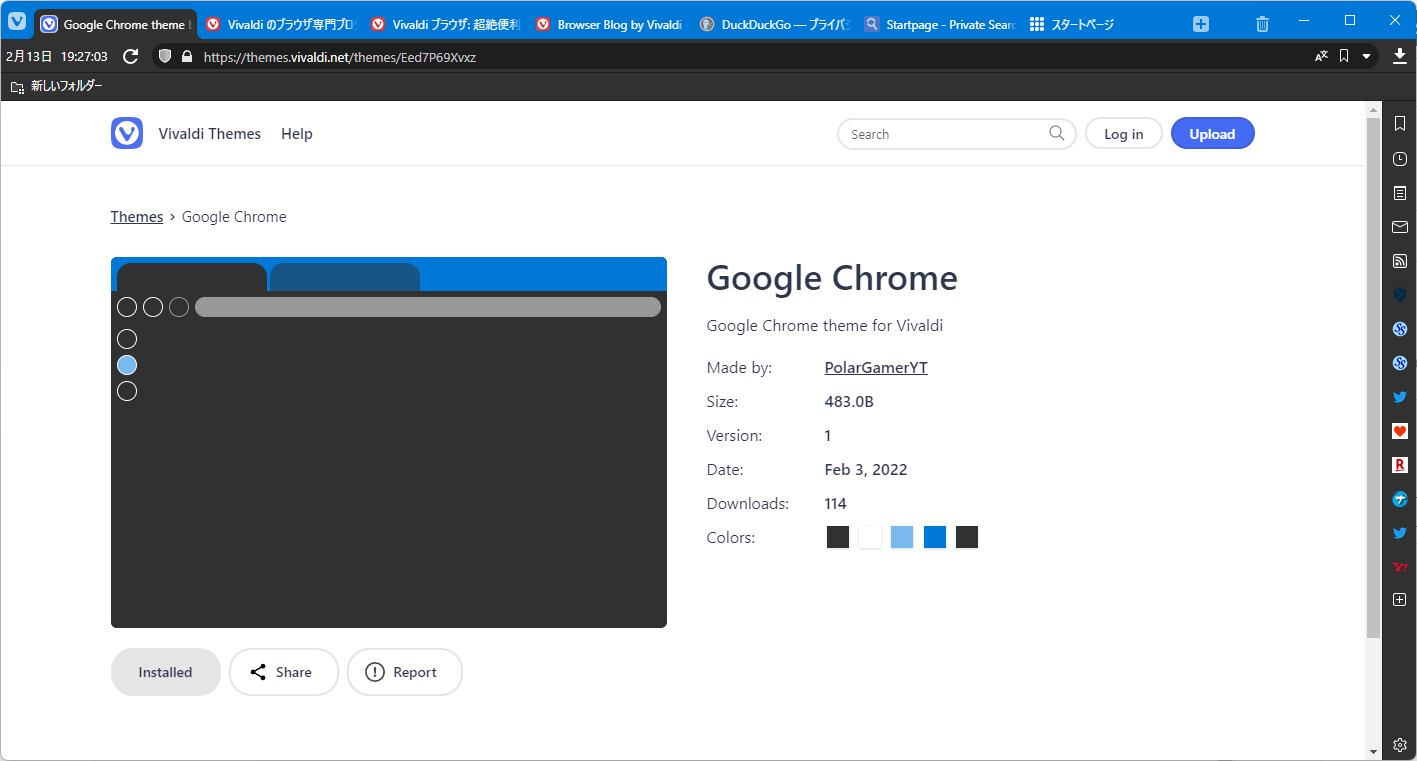Switch to the Vivaldi ブラウザ: 超絶便利 tab
This screenshot has width=1417, height=761.
(x=445, y=25)
